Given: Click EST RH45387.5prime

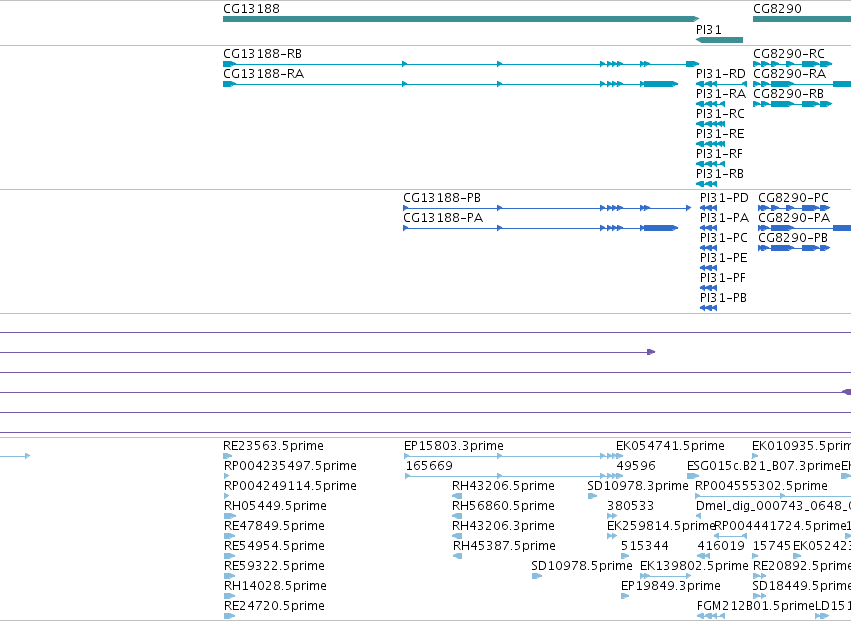Looking at the screenshot, I should [x=504, y=546].
